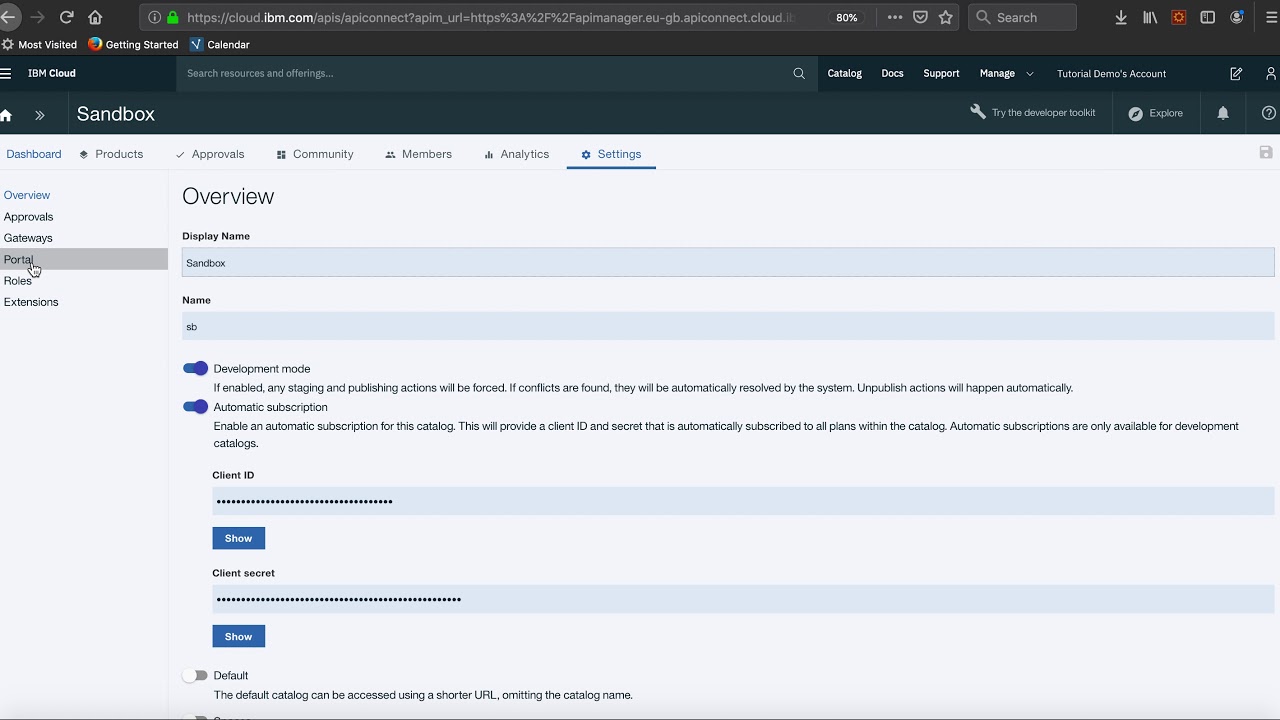
Task: Open Firefox account avatar icon
Action: (1237, 17)
